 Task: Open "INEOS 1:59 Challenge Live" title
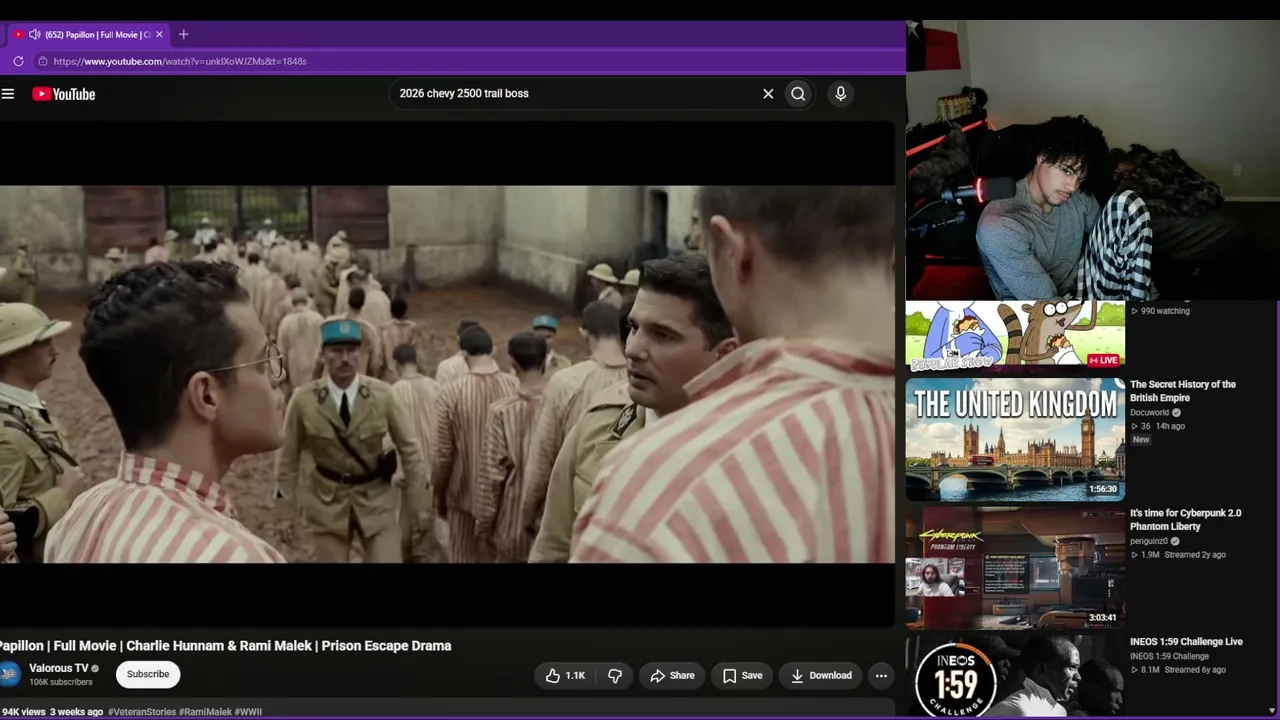pyautogui.click(x=1186, y=642)
